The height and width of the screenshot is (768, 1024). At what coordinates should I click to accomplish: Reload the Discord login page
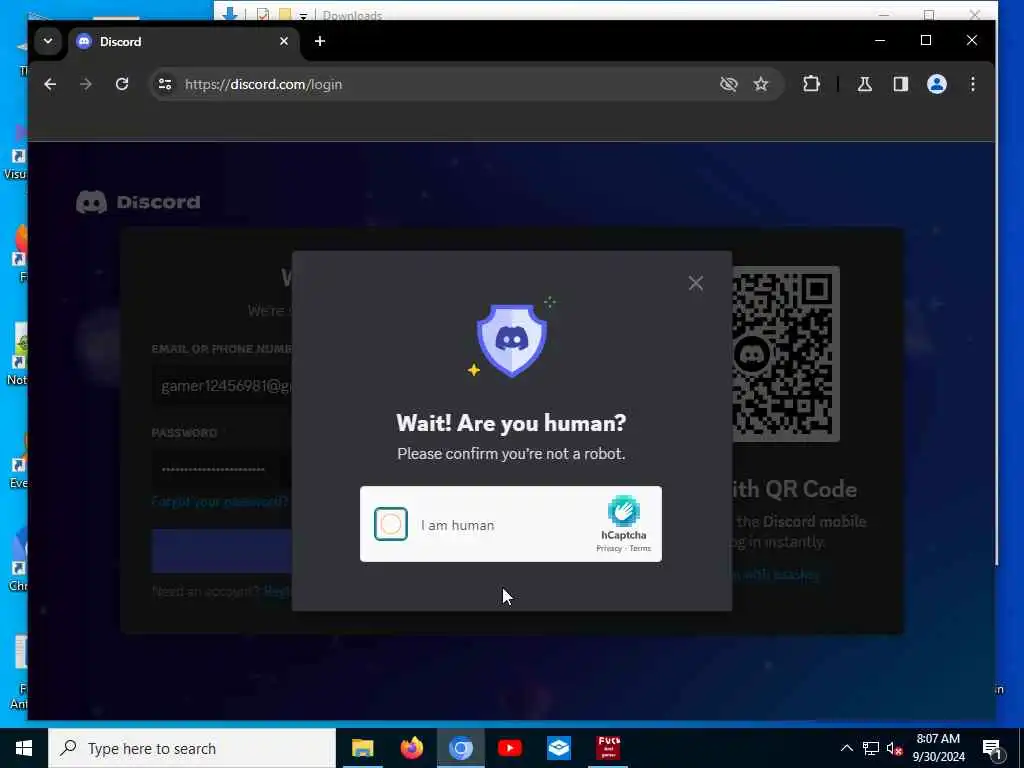point(121,84)
